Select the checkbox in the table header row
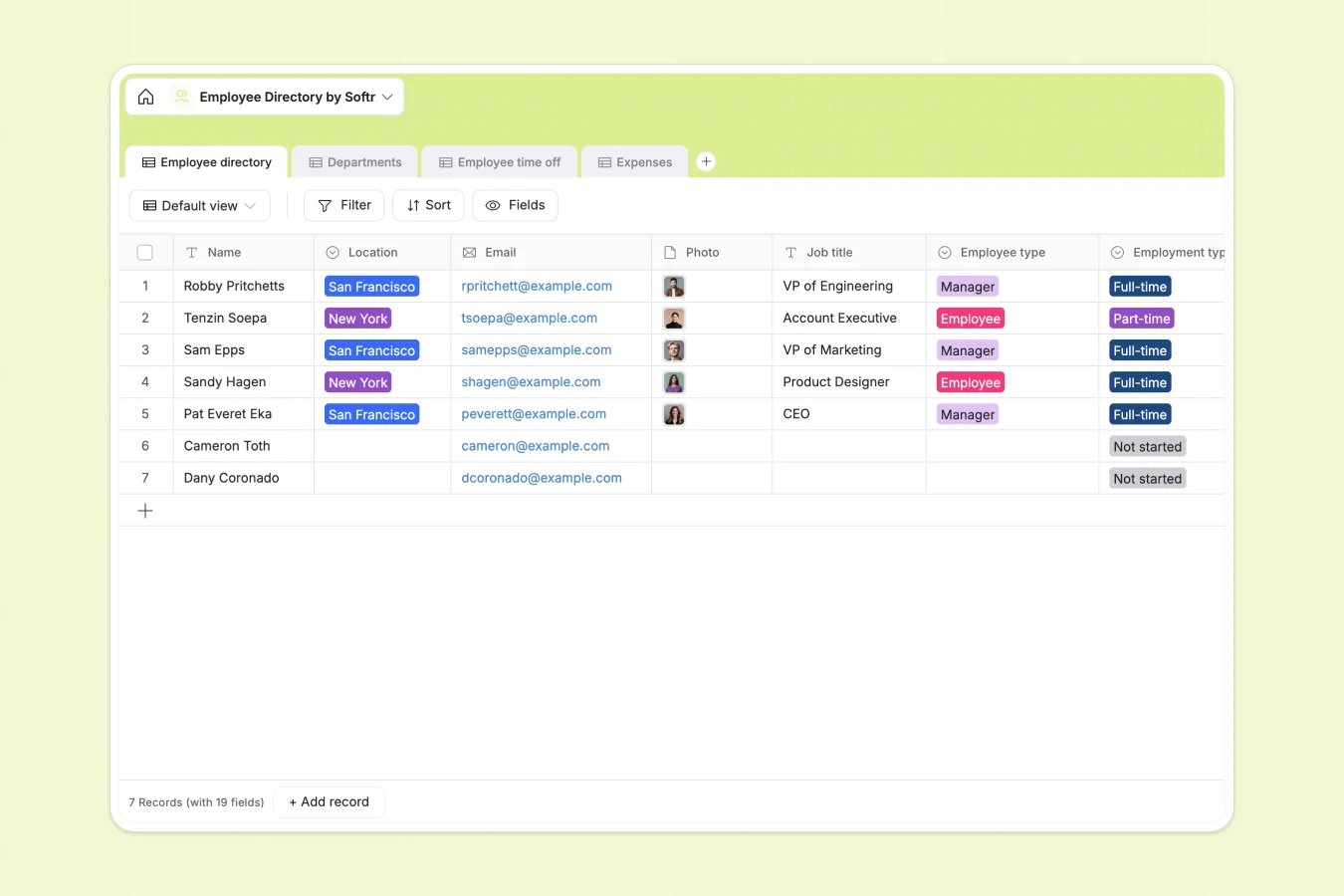This screenshot has height=896, width=1344. [x=144, y=252]
